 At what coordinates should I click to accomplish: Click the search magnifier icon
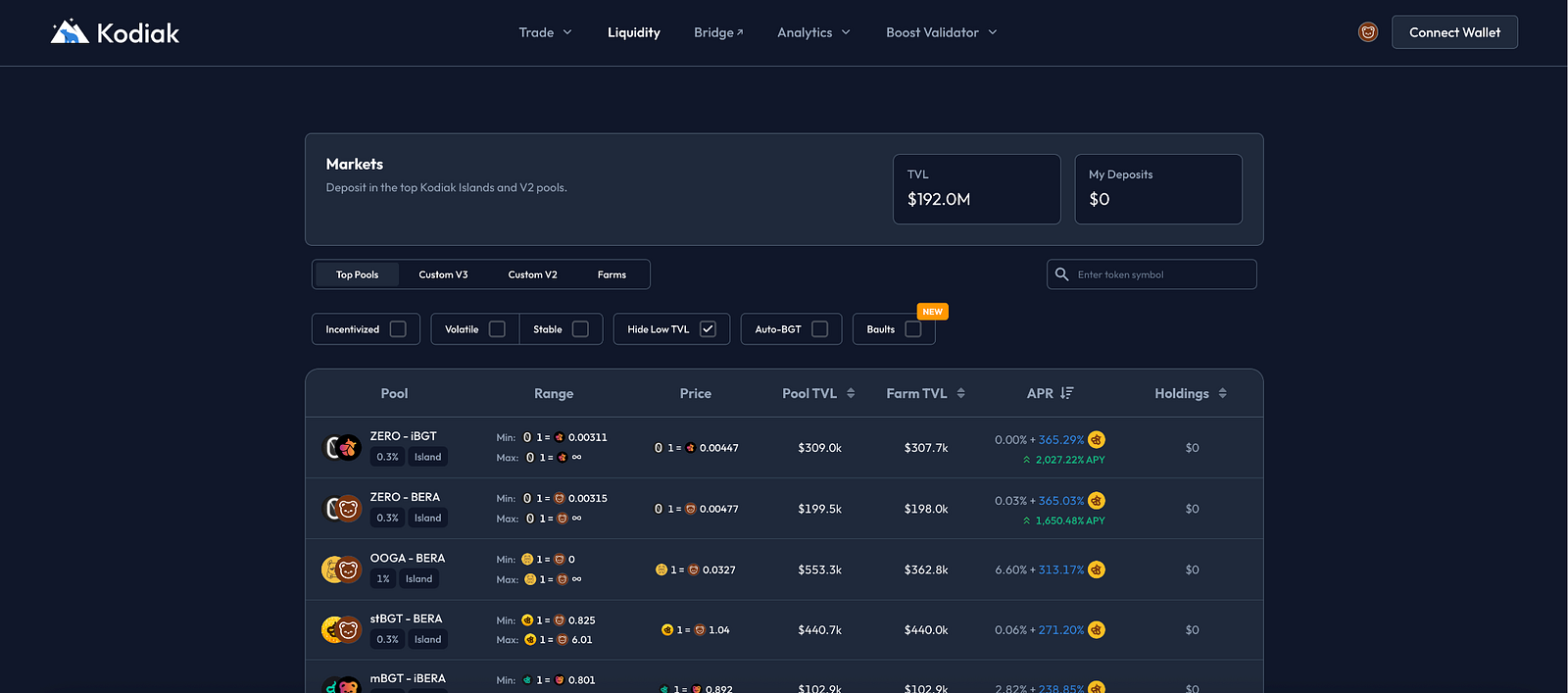click(x=1061, y=274)
